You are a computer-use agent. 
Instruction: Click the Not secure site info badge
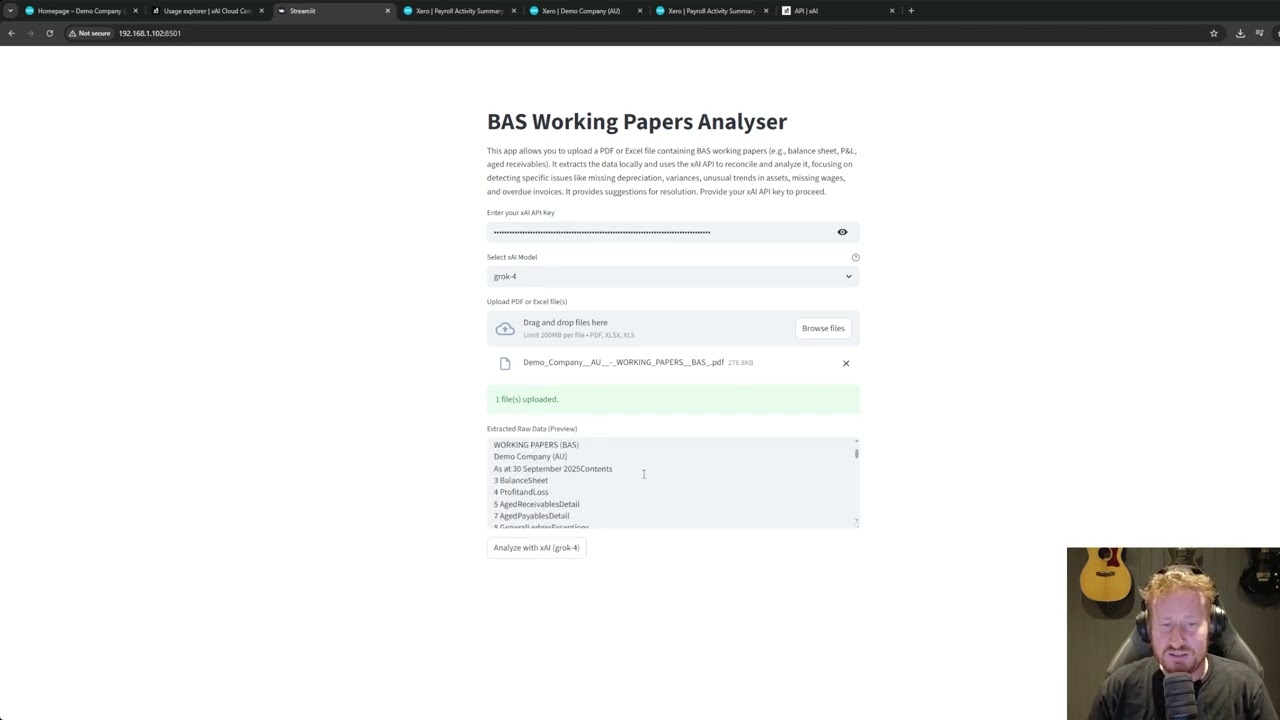[x=89, y=33]
